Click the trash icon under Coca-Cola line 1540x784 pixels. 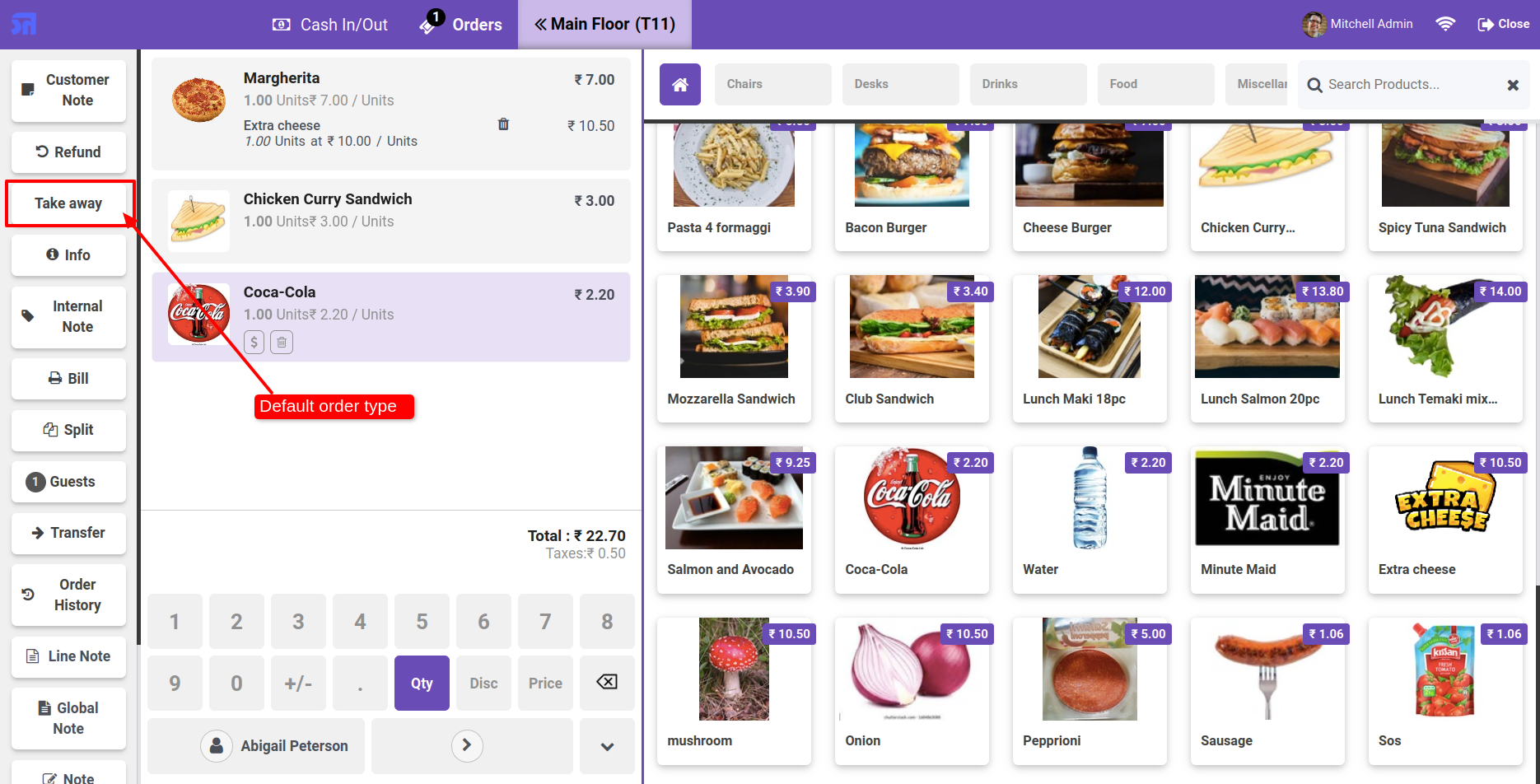pyautogui.click(x=282, y=342)
